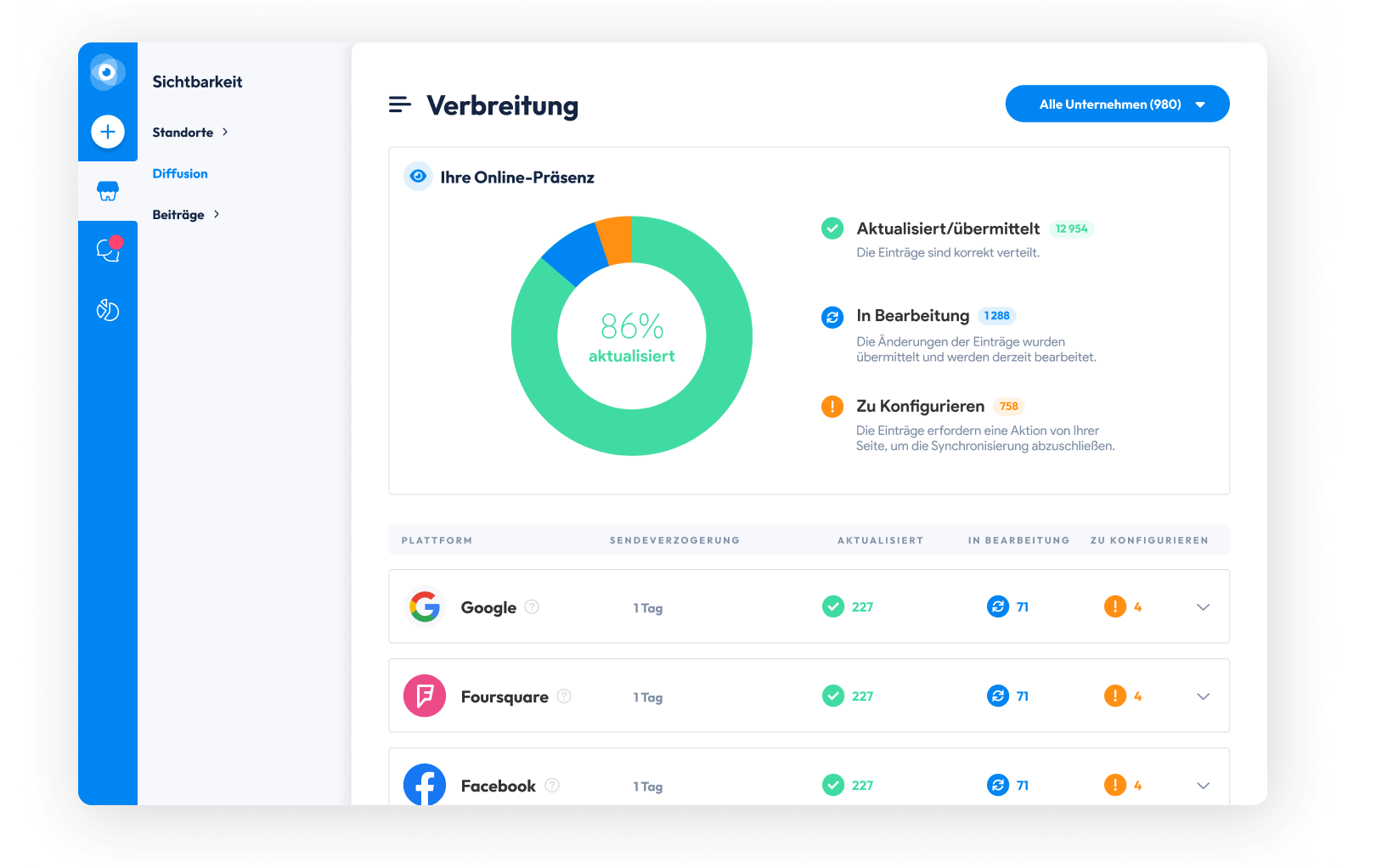This screenshot has height=868, width=1393.
Task: Click the 227 value in Foursquare row
Action: tap(862, 696)
